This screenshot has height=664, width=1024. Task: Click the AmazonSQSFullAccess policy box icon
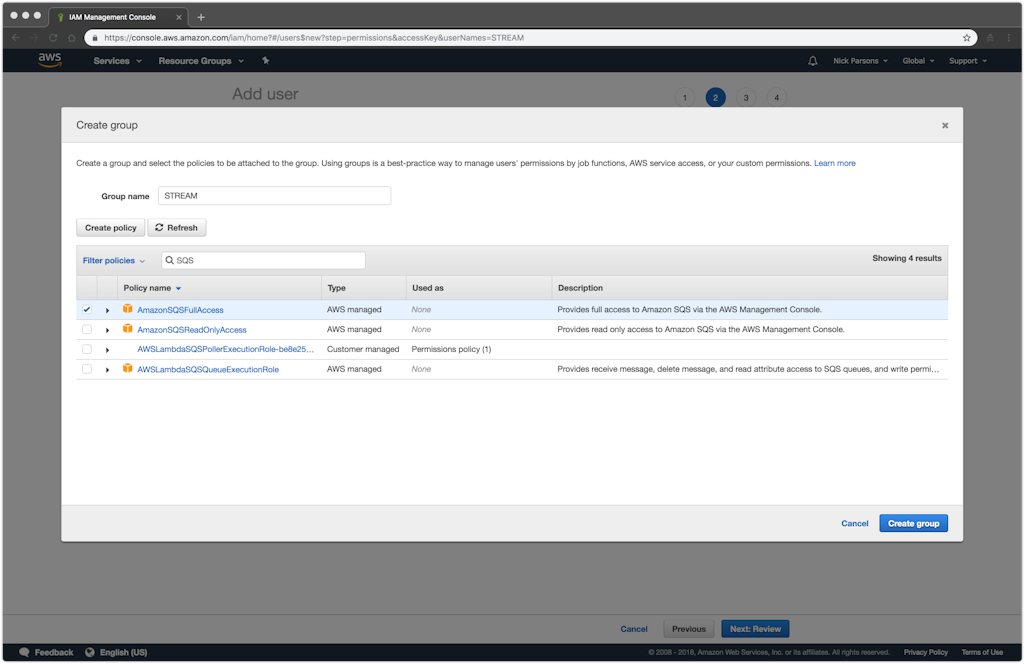point(127,310)
